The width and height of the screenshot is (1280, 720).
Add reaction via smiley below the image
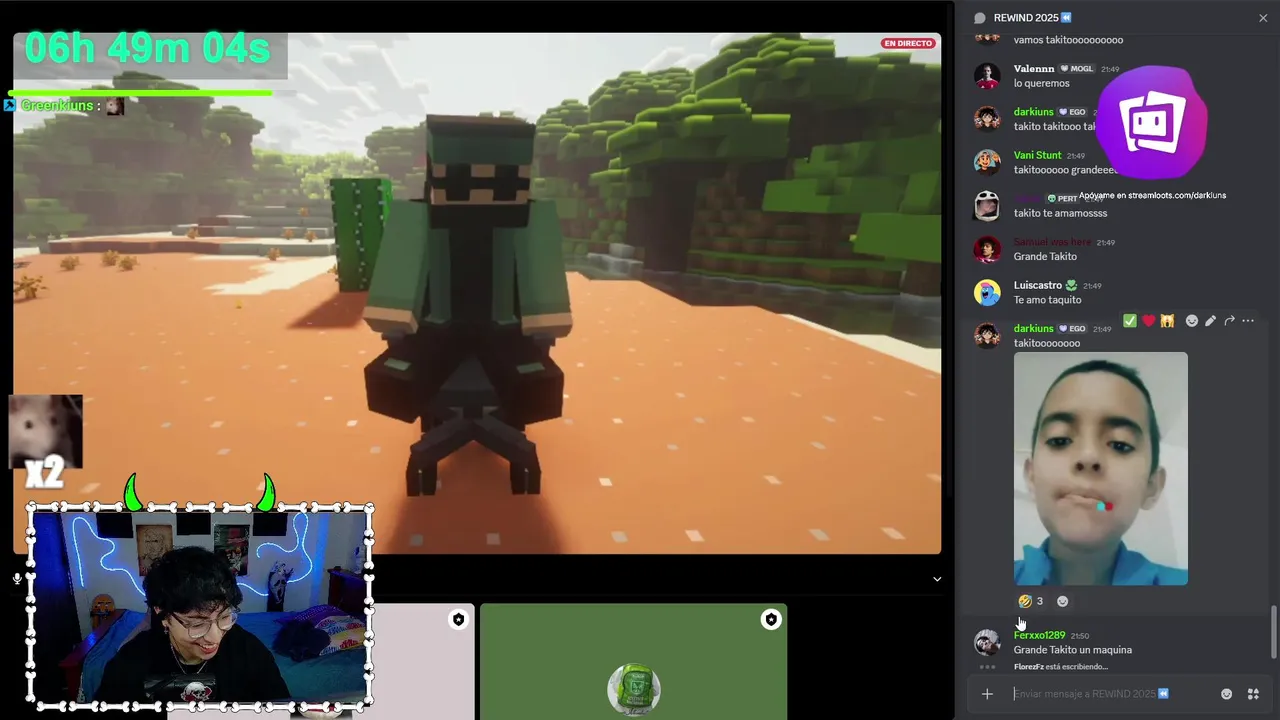click(1062, 601)
